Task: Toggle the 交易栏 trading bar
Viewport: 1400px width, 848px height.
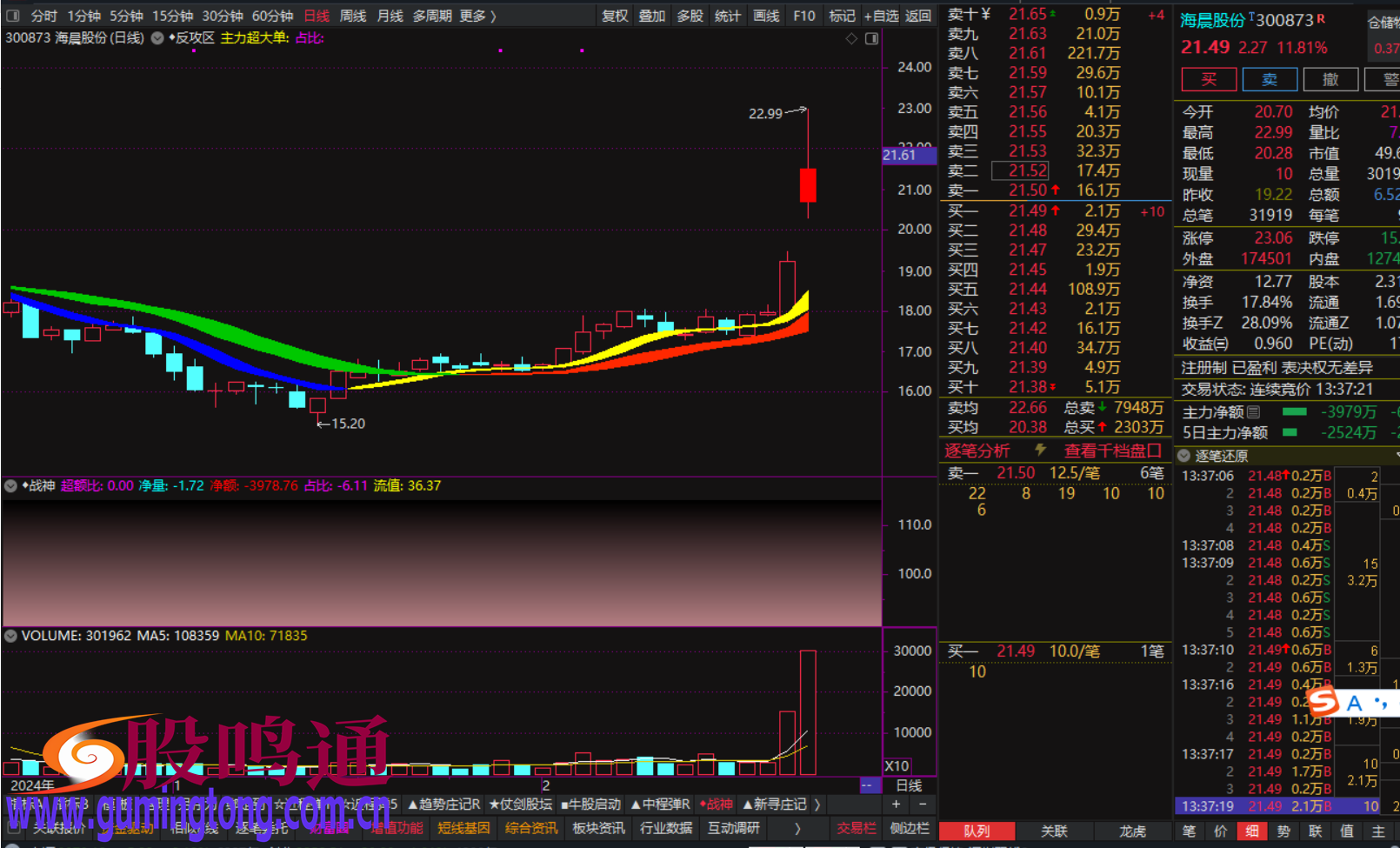Action: (856, 828)
